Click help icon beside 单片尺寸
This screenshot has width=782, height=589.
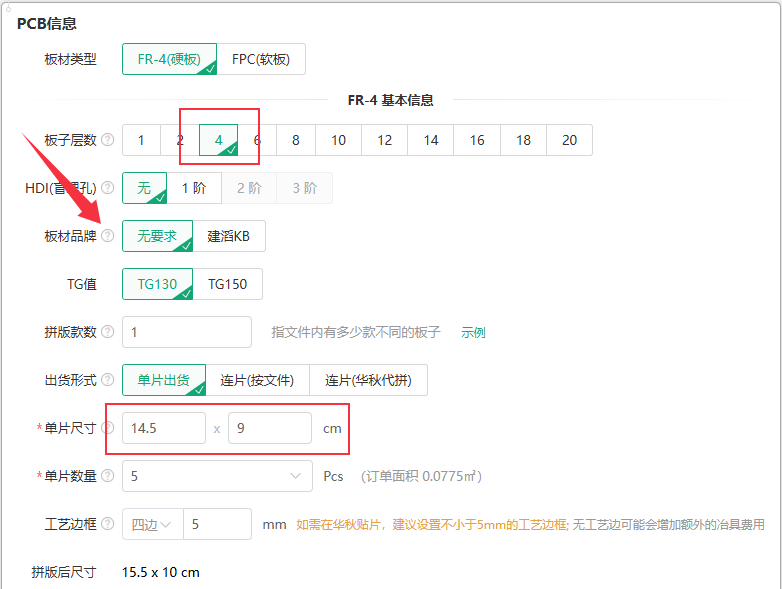[108, 427]
